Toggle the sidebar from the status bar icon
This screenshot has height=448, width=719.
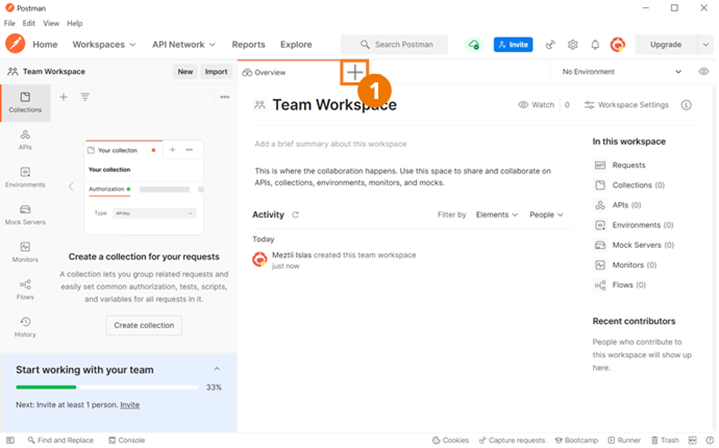[x=10, y=440]
